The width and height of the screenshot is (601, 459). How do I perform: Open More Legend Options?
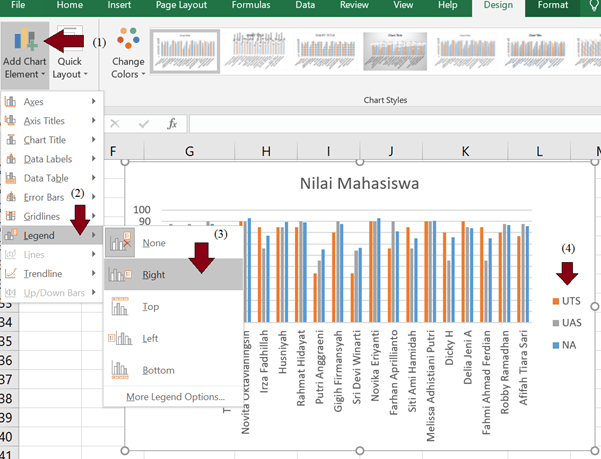[175, 397]
